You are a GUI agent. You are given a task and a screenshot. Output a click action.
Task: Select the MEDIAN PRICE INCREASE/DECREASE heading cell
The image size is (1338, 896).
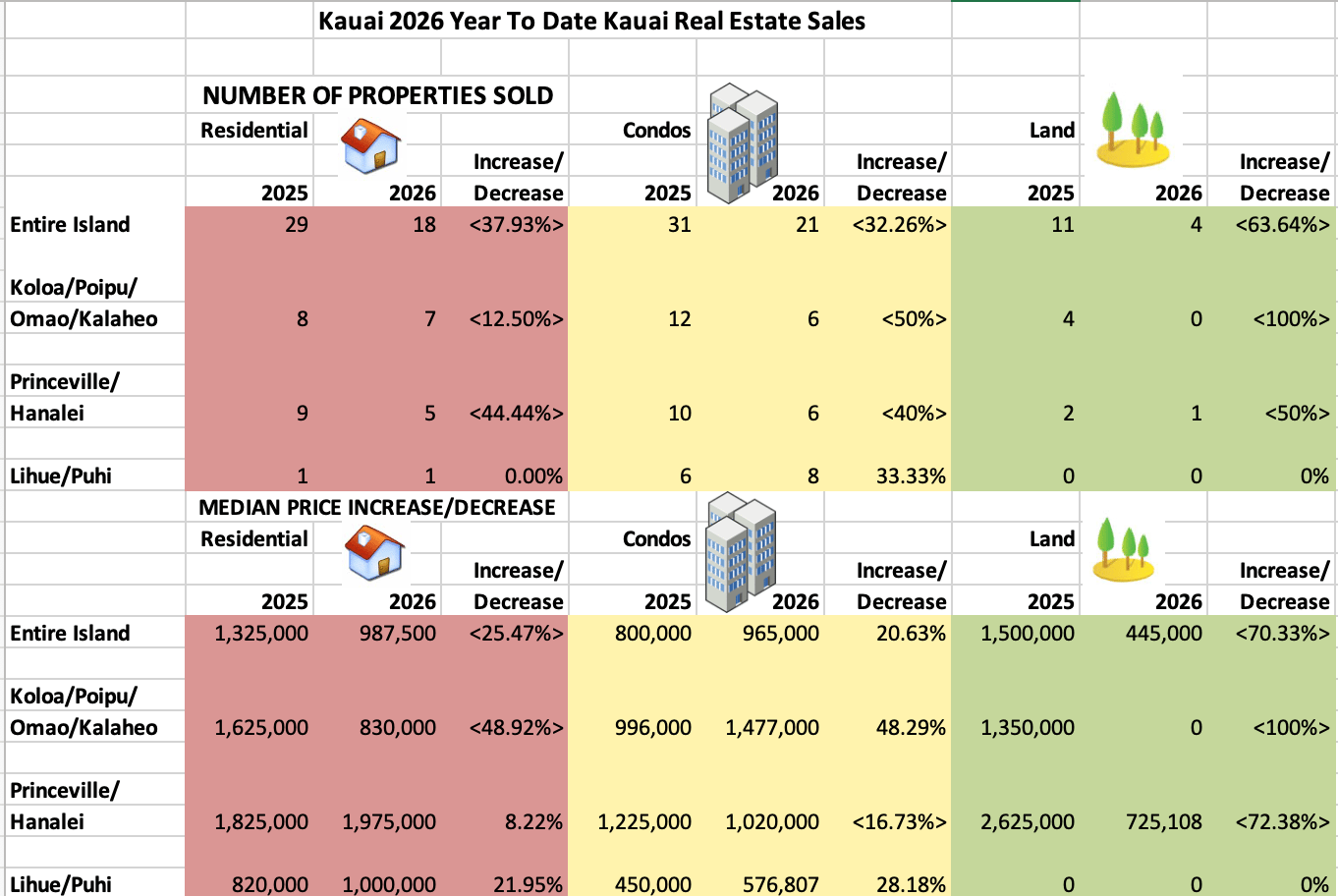tap(377, 507)
